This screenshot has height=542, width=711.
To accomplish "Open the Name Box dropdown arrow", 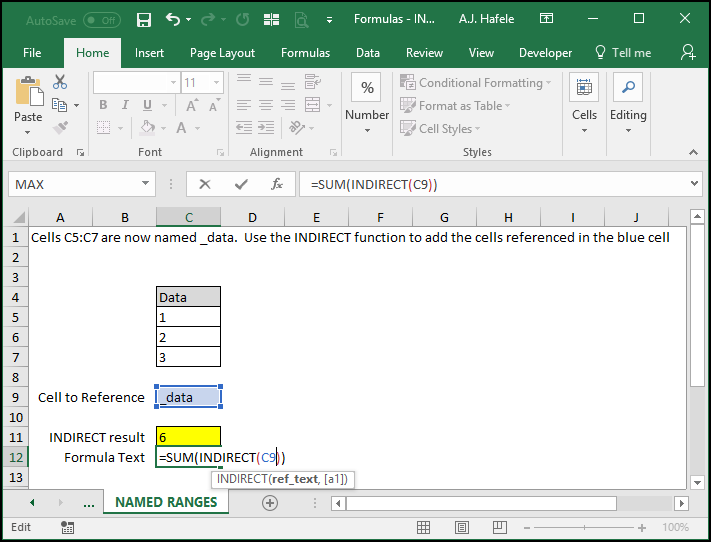I will coord(145,184).
